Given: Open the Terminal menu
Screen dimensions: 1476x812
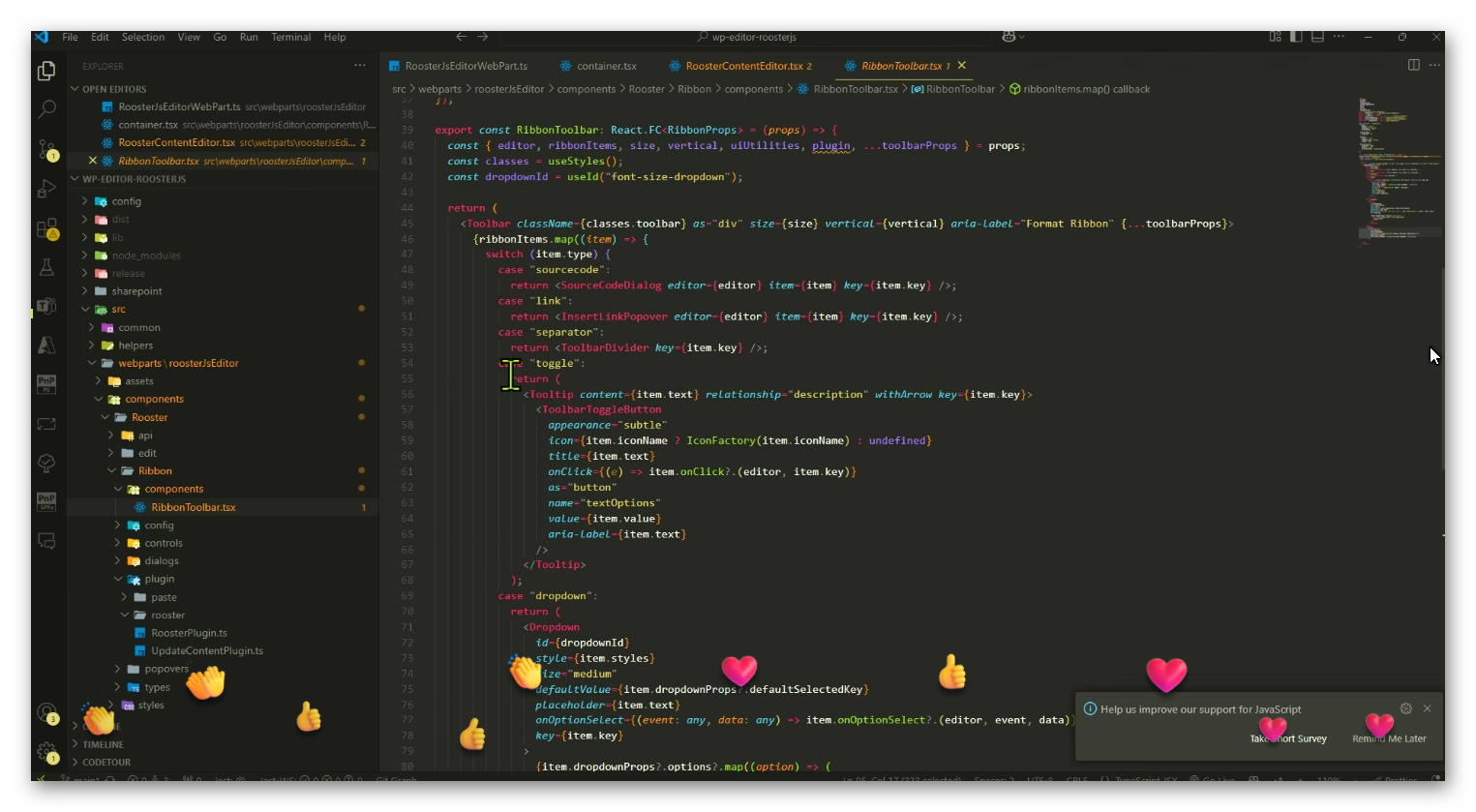Looking at the screenshot, I should pyautogui.click(x=291, y=37).
